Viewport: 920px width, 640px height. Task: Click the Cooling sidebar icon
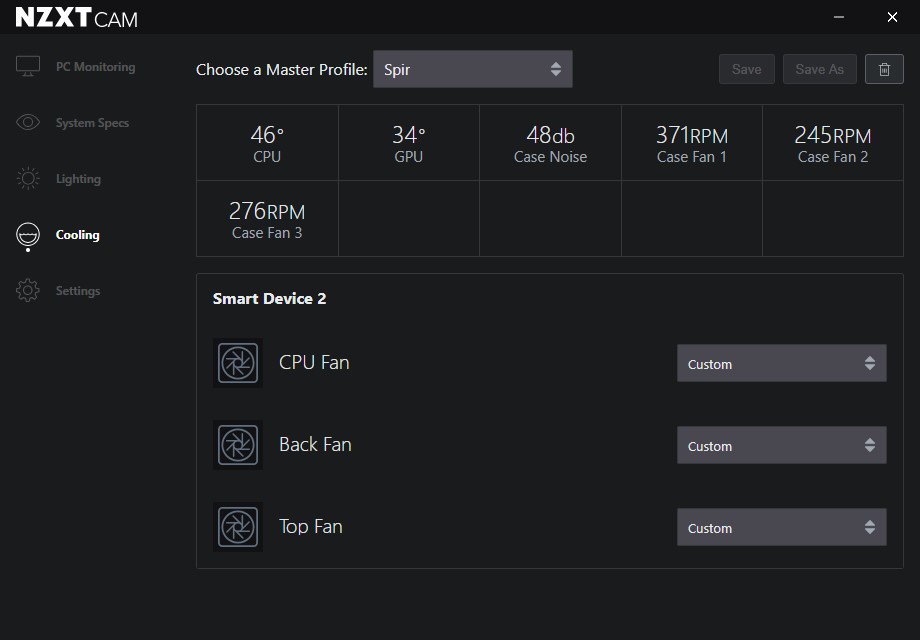point(28,236)
